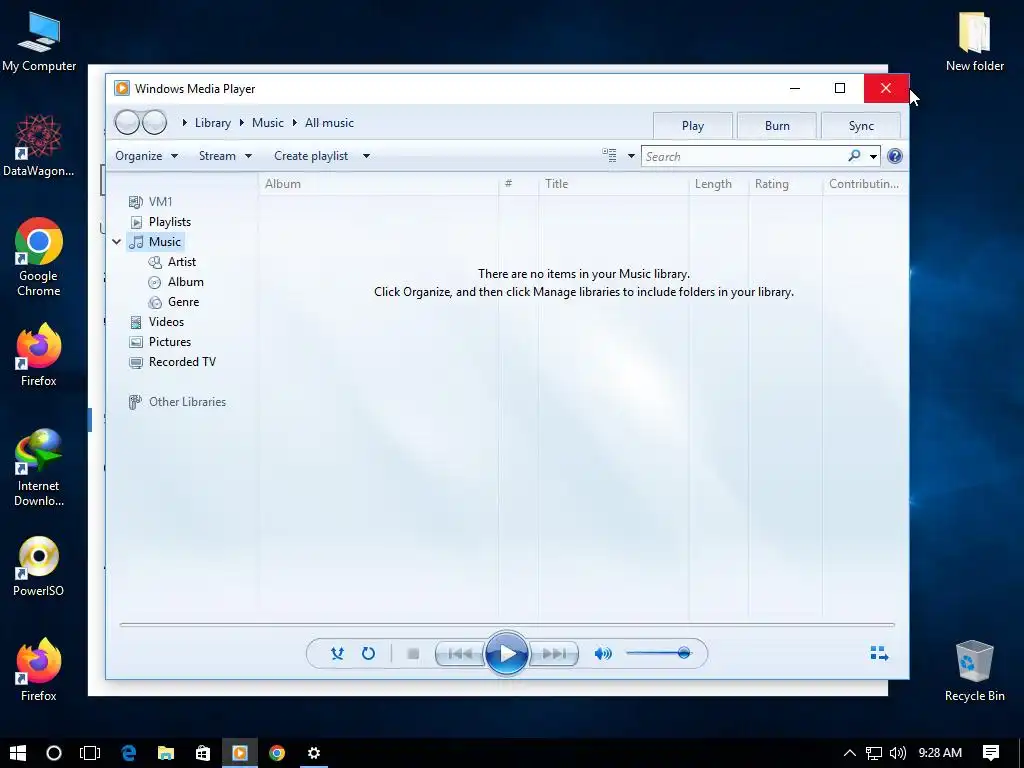The image size is (1024, 768).
Task: Toggle shuffle in the playback controls
Action: pos(337,654)
